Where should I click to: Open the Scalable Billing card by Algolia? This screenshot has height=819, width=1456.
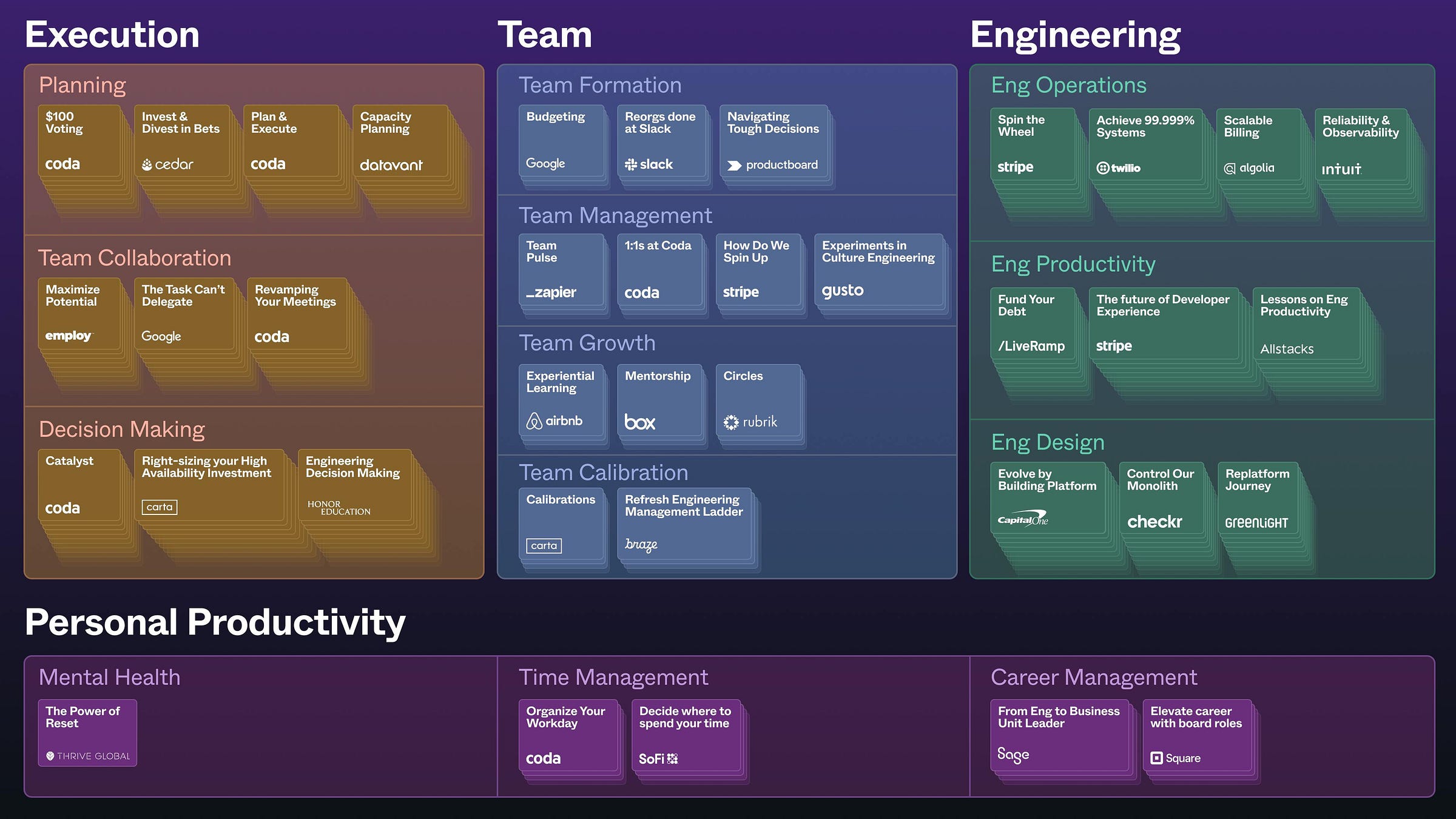[1259, 144]
